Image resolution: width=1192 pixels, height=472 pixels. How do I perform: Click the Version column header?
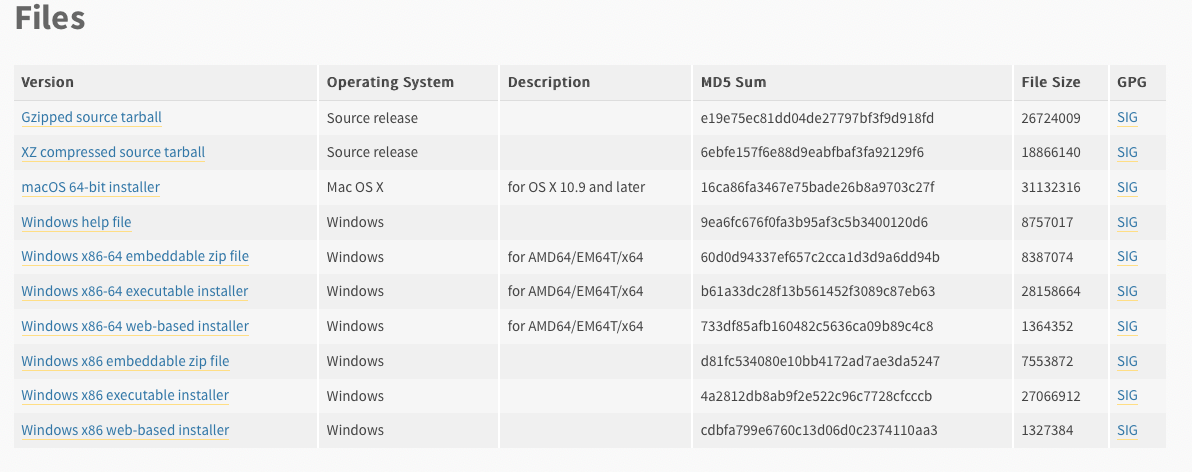pyautogui.click(x=48, y=82)
